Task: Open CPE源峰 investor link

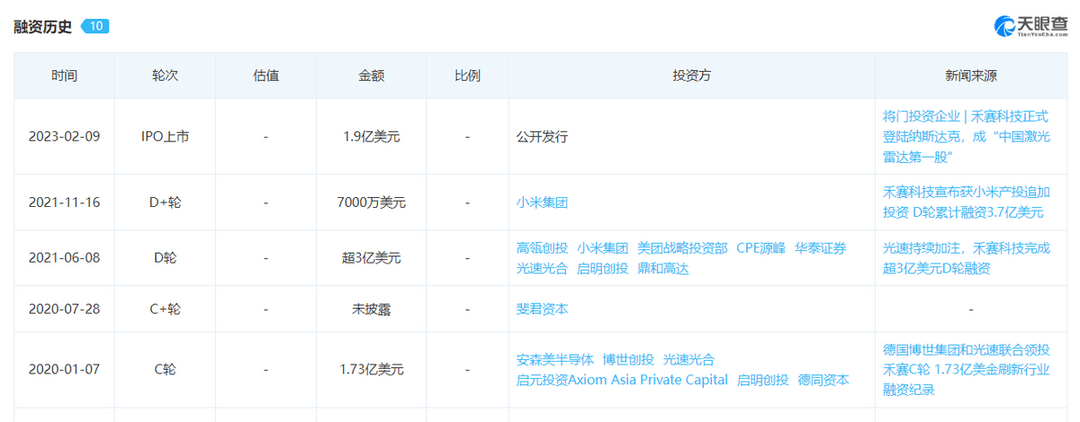Action: [x=761, y=249]
